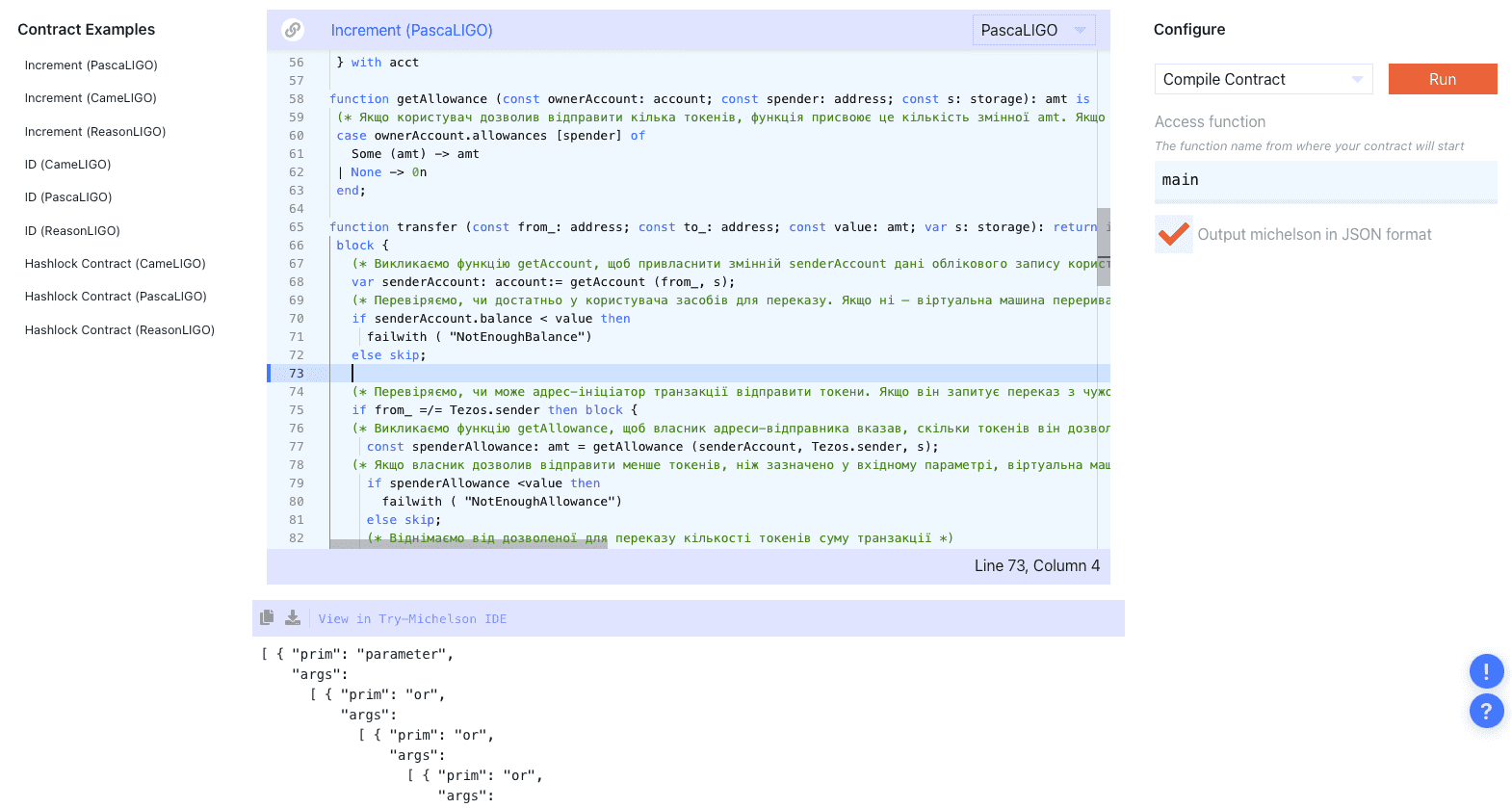Open View in Try-Michelson IDE link

click(412, 619)
